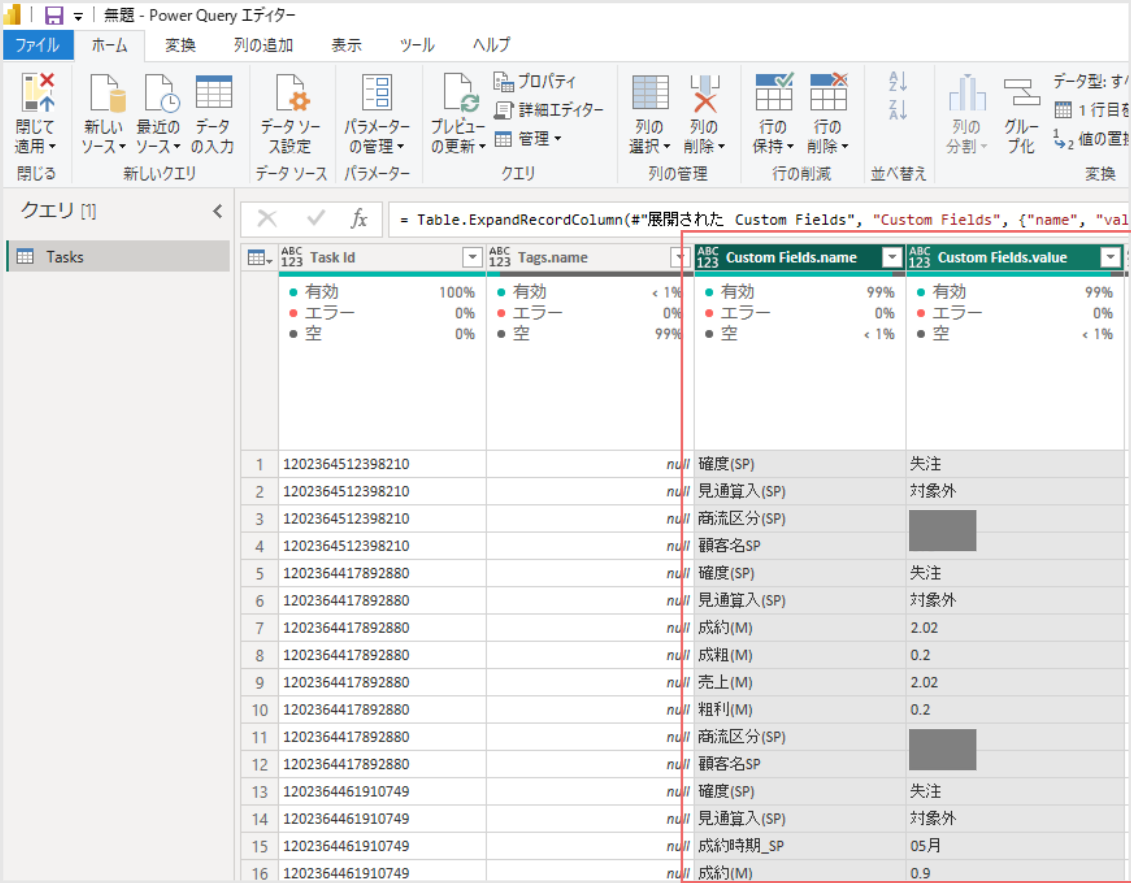Open query Properties (プロパティ)

(x=534, y=82)
